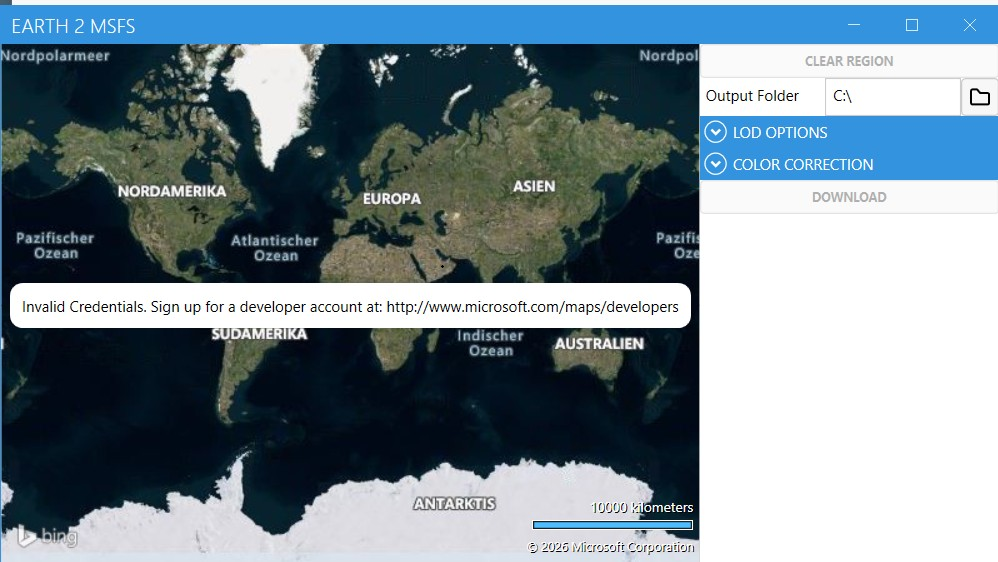Click the Output Folder label
The image size is (998, 562).
[752, 96]
